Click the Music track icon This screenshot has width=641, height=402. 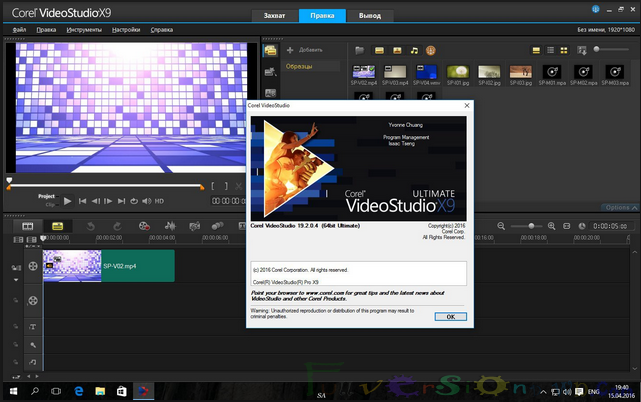point(33,362)
